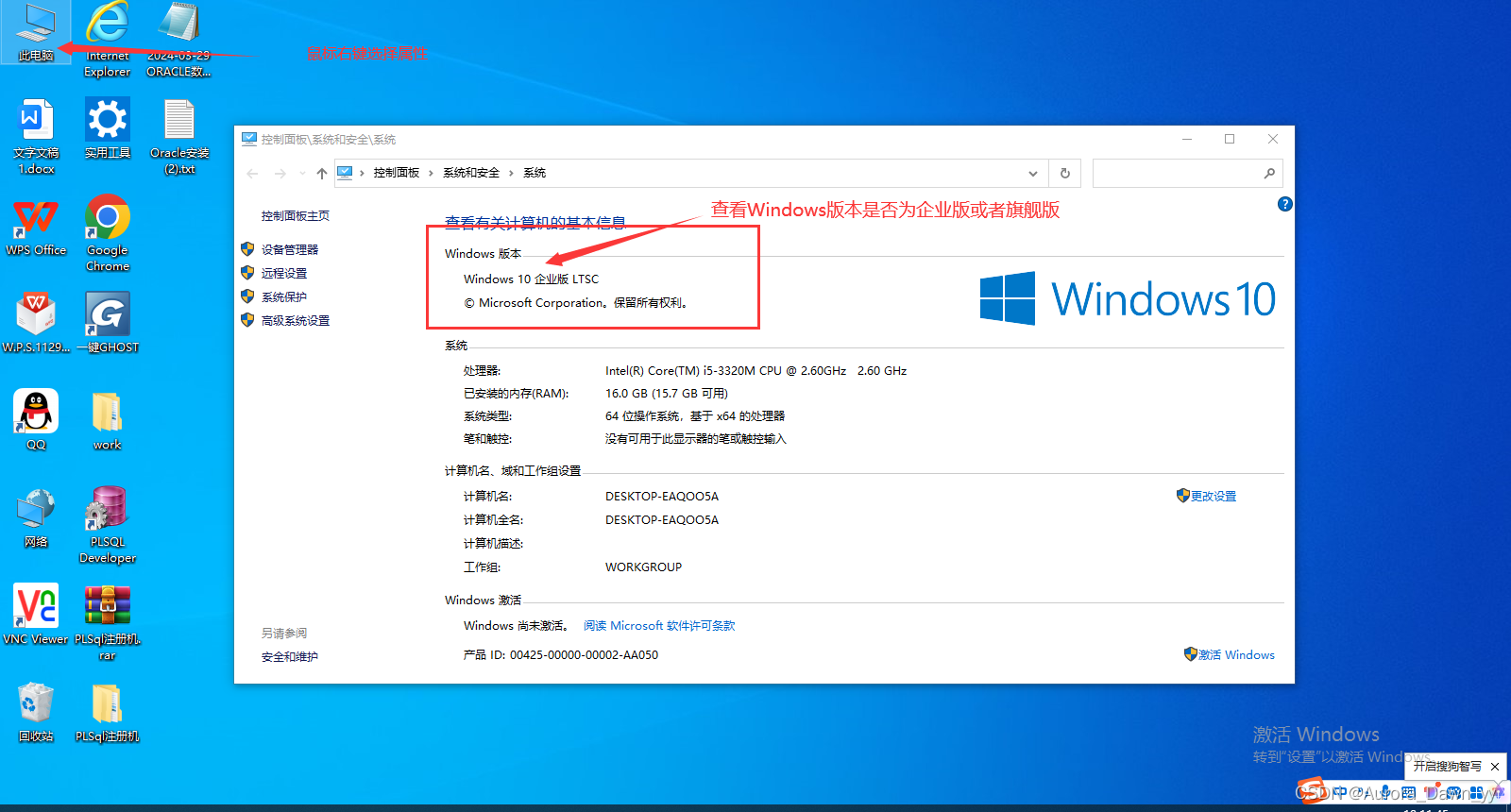Click the blue help question mark icon
The height and width of the screenshot is (812, 1511).
1284,204
